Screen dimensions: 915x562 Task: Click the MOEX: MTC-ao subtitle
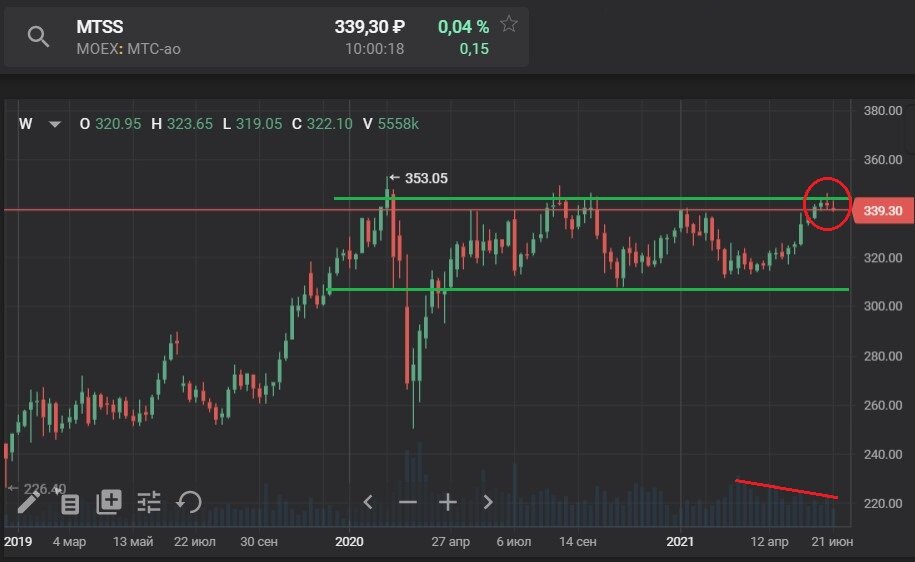(128, 49)
